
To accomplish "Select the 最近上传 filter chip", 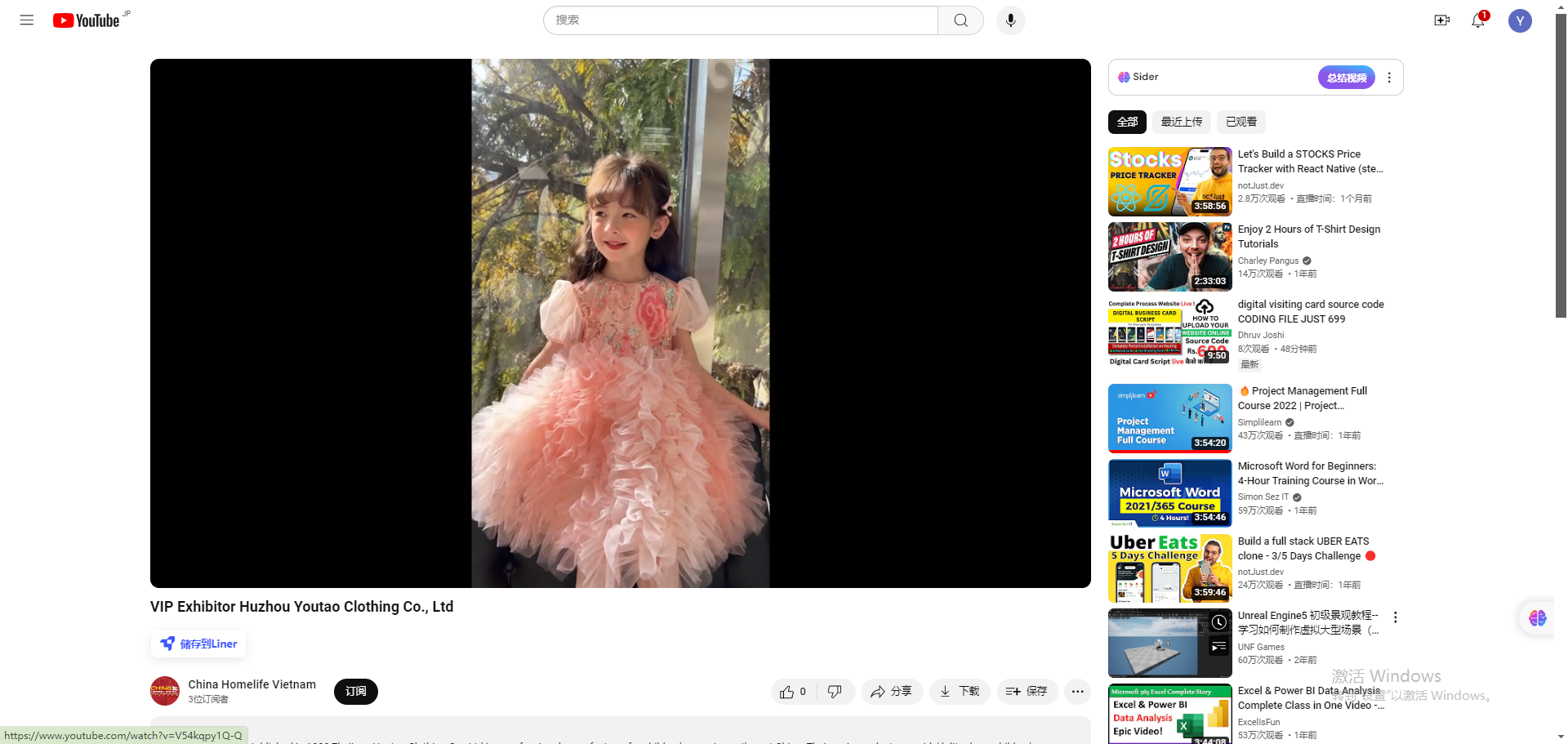I will click(1181, 122).
